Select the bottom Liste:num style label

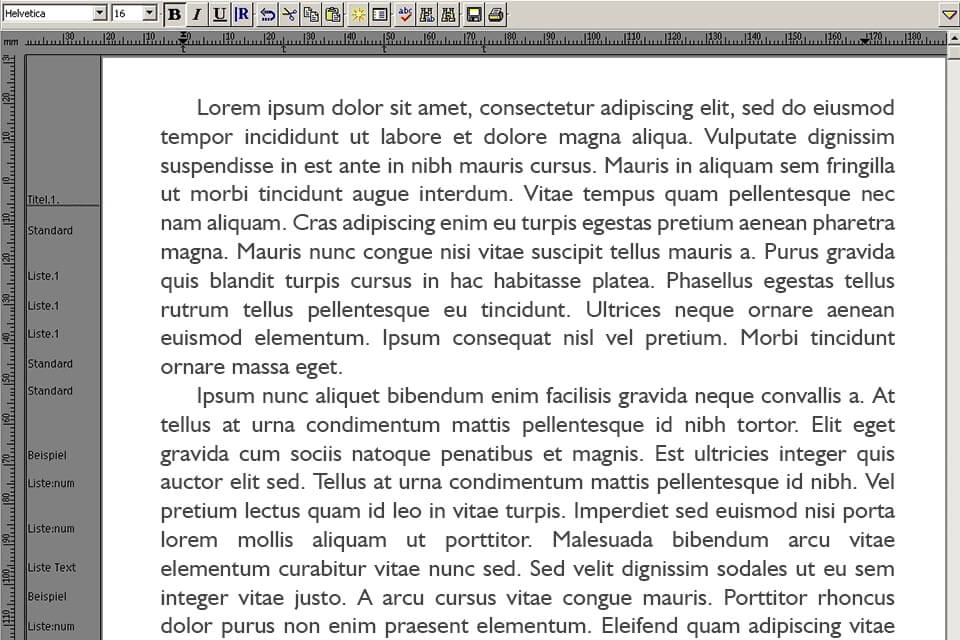pyautogui.click(x=51, y=627)
